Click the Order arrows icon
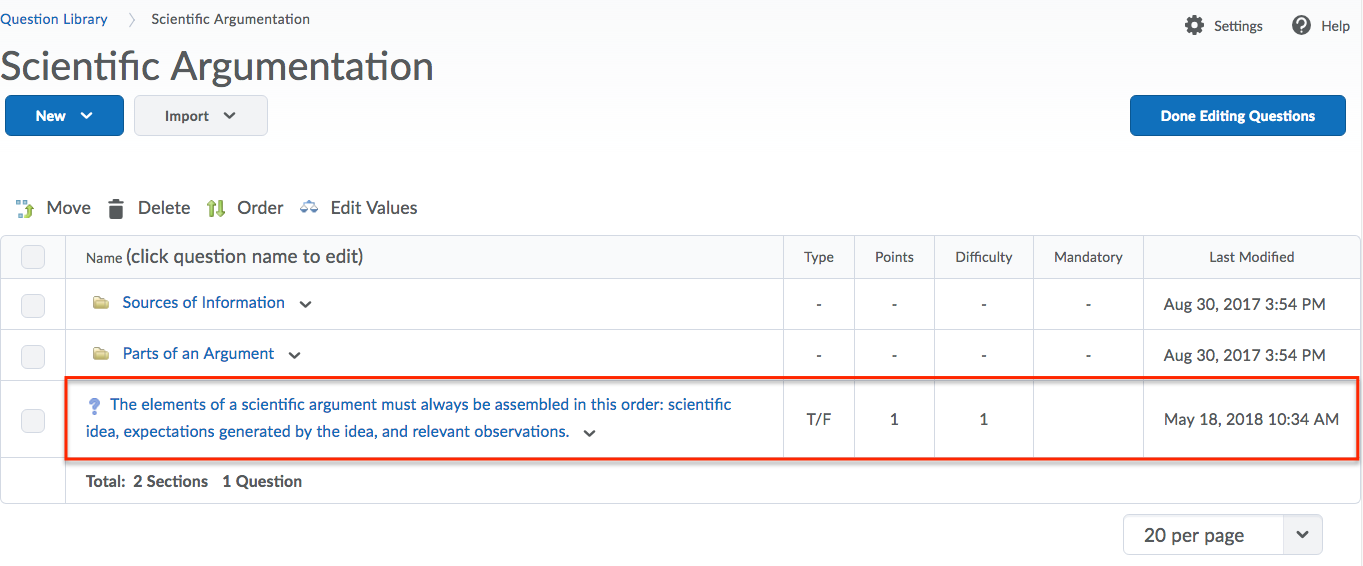 pyautogui.click(x=216, y=209)
